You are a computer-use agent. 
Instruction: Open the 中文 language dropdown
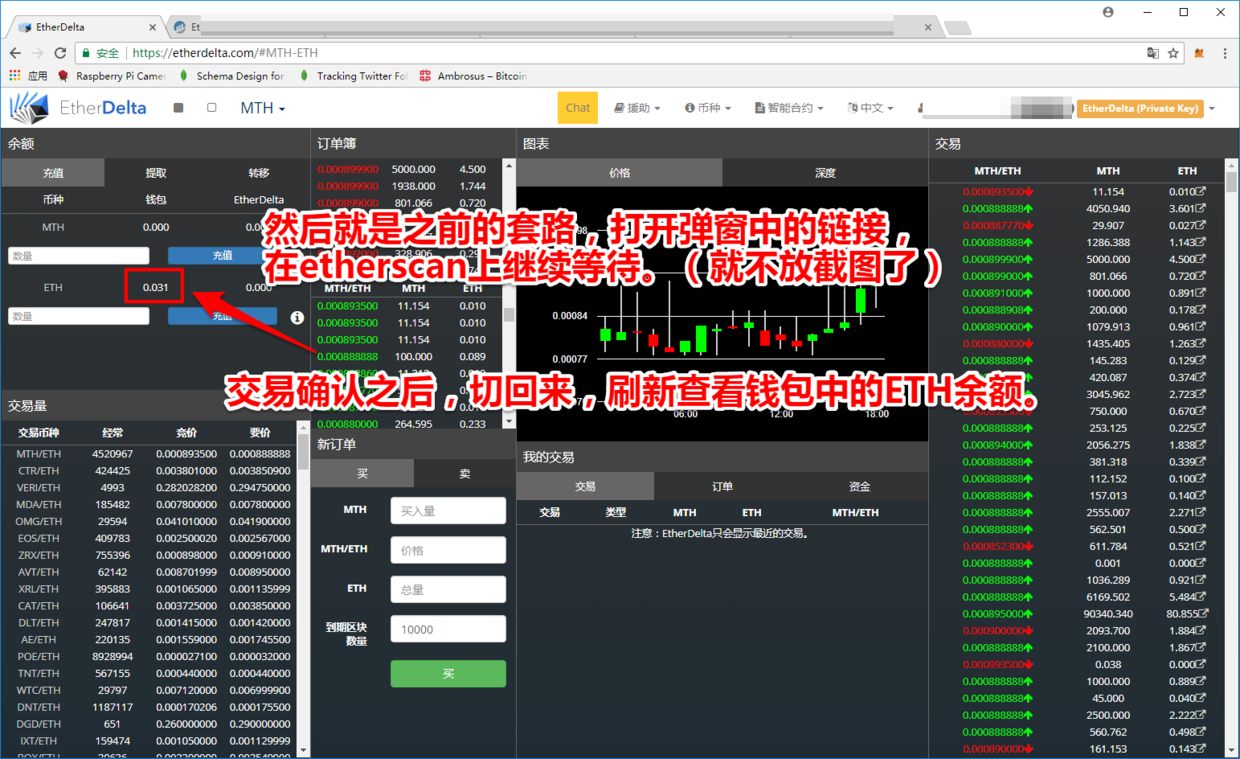pyautogui.click(x=870, y=108)
